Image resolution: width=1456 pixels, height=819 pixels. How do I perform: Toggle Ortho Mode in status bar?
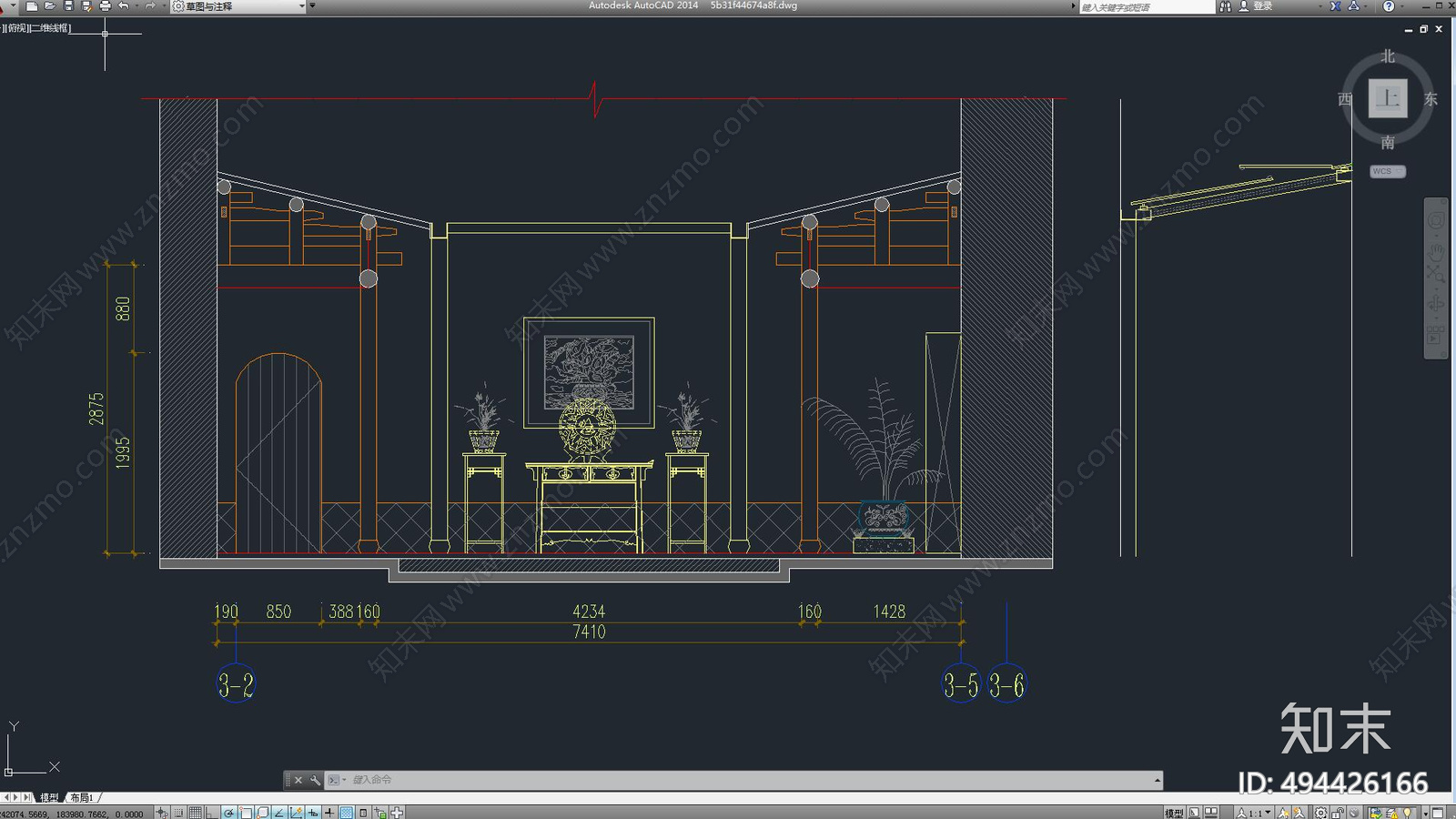pyautogui.click(x=212, y=813)
